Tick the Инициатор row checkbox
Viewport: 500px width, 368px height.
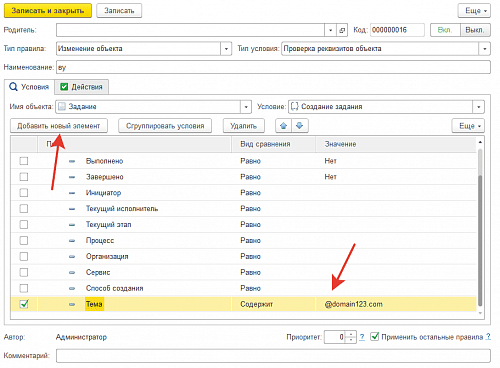(x=24, y=193)
